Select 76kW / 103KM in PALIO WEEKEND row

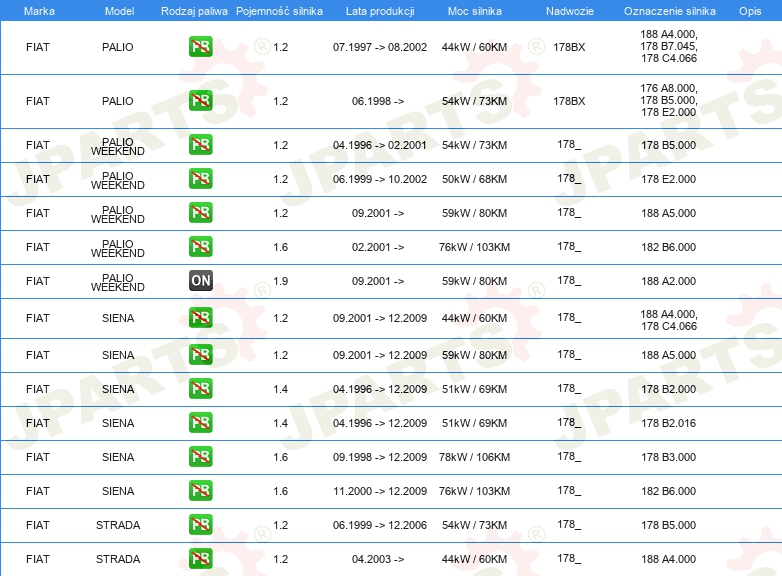click(474, 247)
